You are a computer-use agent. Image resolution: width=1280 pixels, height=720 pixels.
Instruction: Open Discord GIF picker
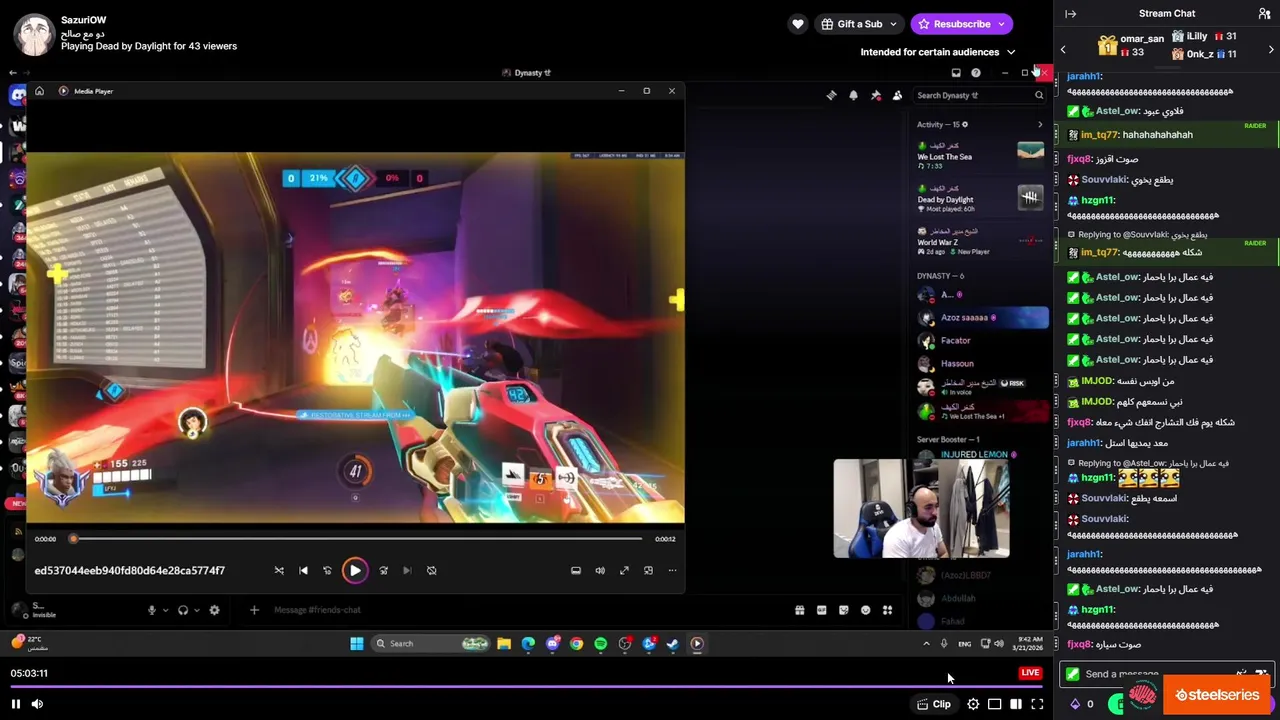pyautogui.click(x=821, y=610)
